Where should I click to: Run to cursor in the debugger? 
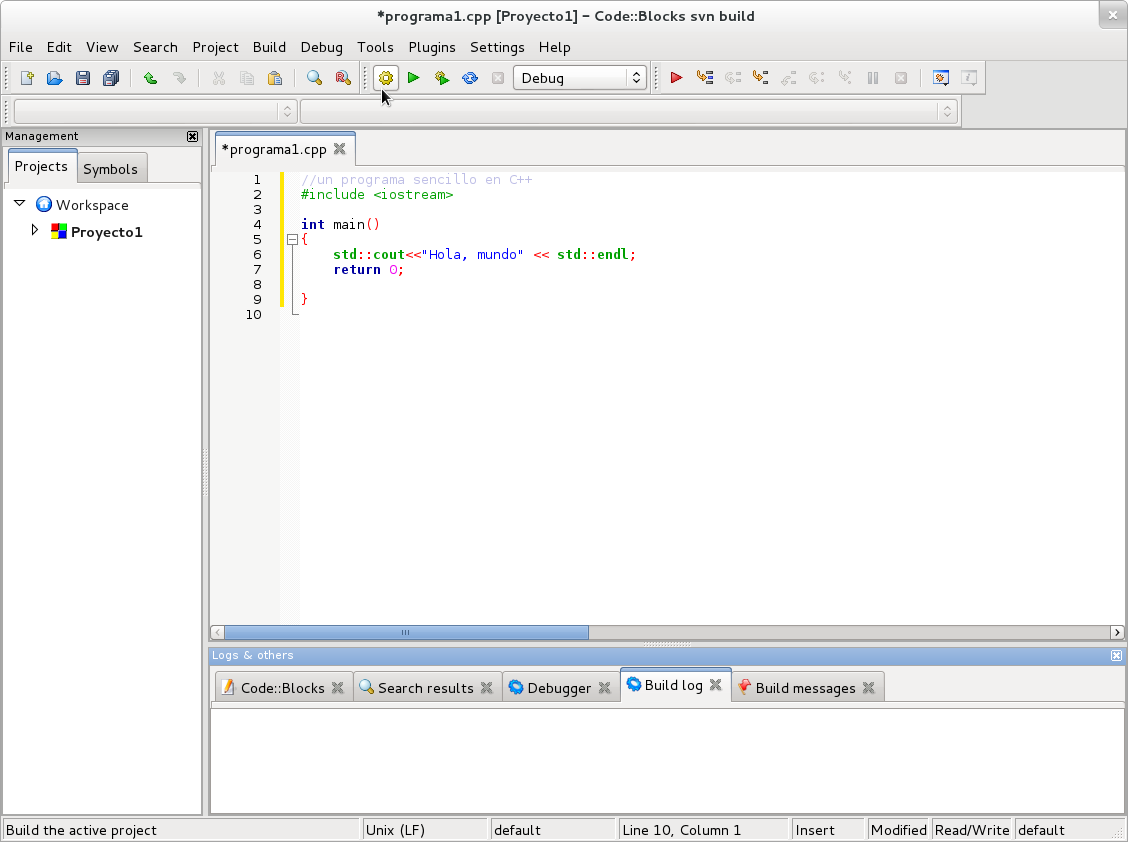click(x=704, y=77)
